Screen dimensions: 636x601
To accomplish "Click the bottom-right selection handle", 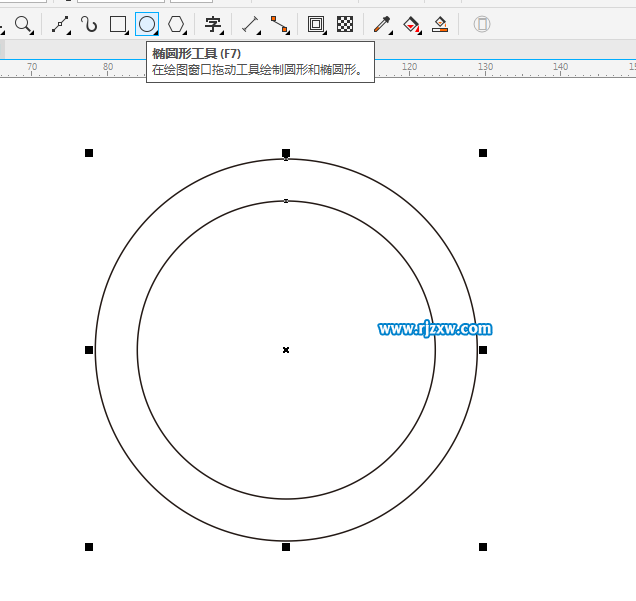I will pyautogui.click(x=483, y=547).
